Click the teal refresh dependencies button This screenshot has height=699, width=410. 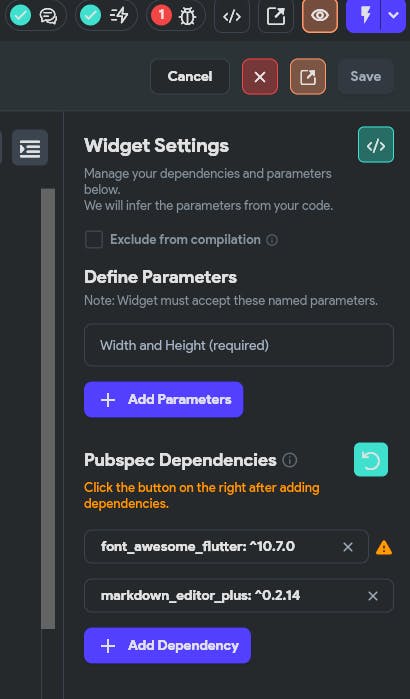[371, 460]
